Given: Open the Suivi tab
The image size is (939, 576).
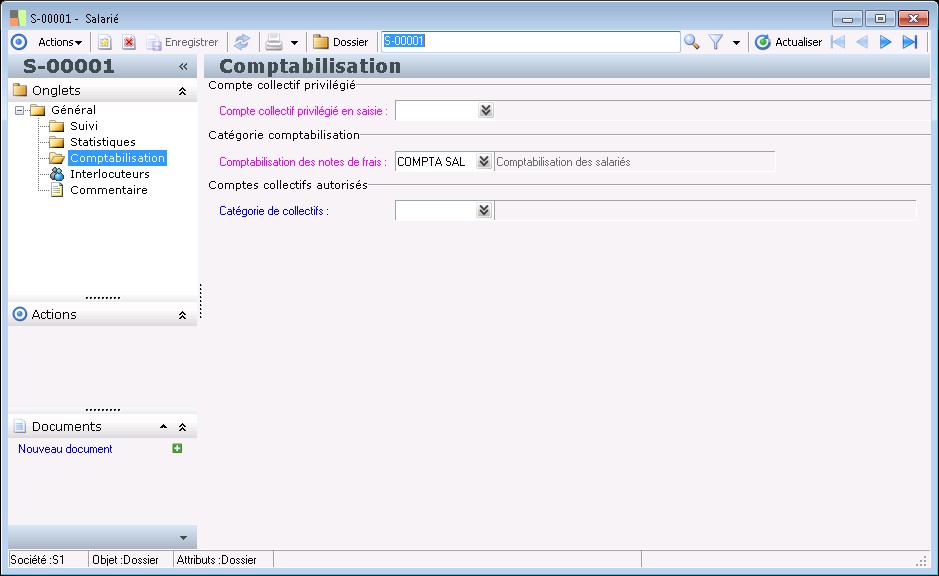Looking at the screenshot, I should coord(84,126).
